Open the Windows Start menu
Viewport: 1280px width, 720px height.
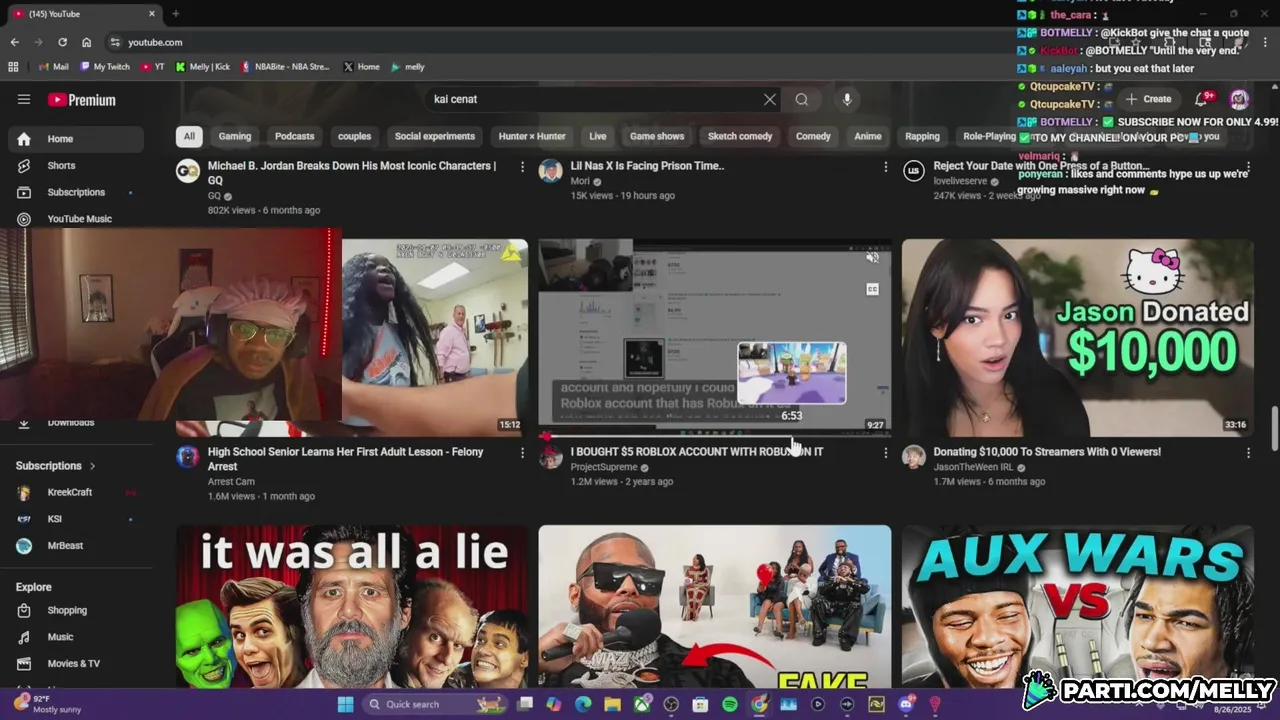tap(345, 704)
